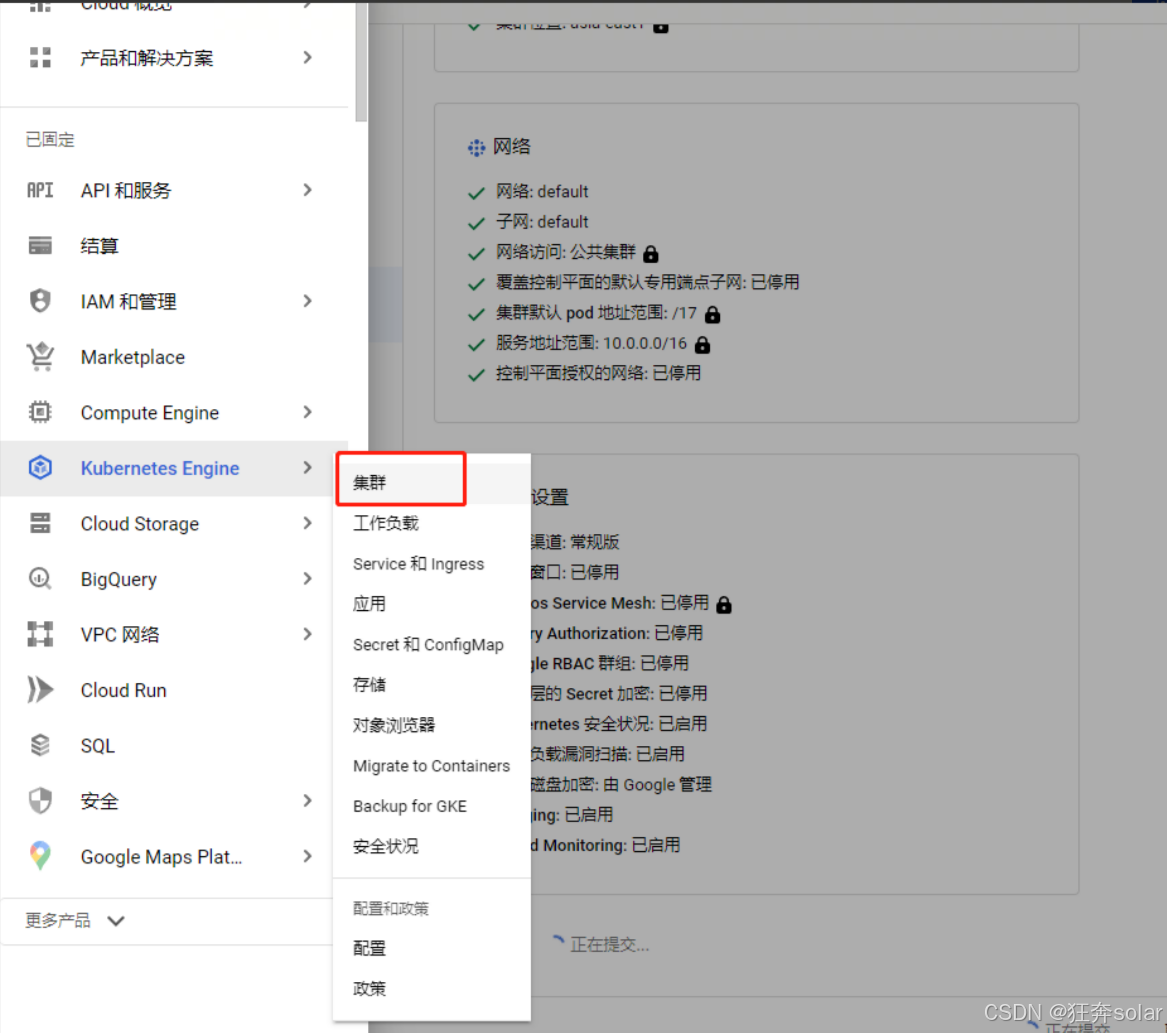The width and height of the screenshot is (1167, 1033).
Task: Click the lock icon beside 网络访问: 公共集群
Action: 650,254
